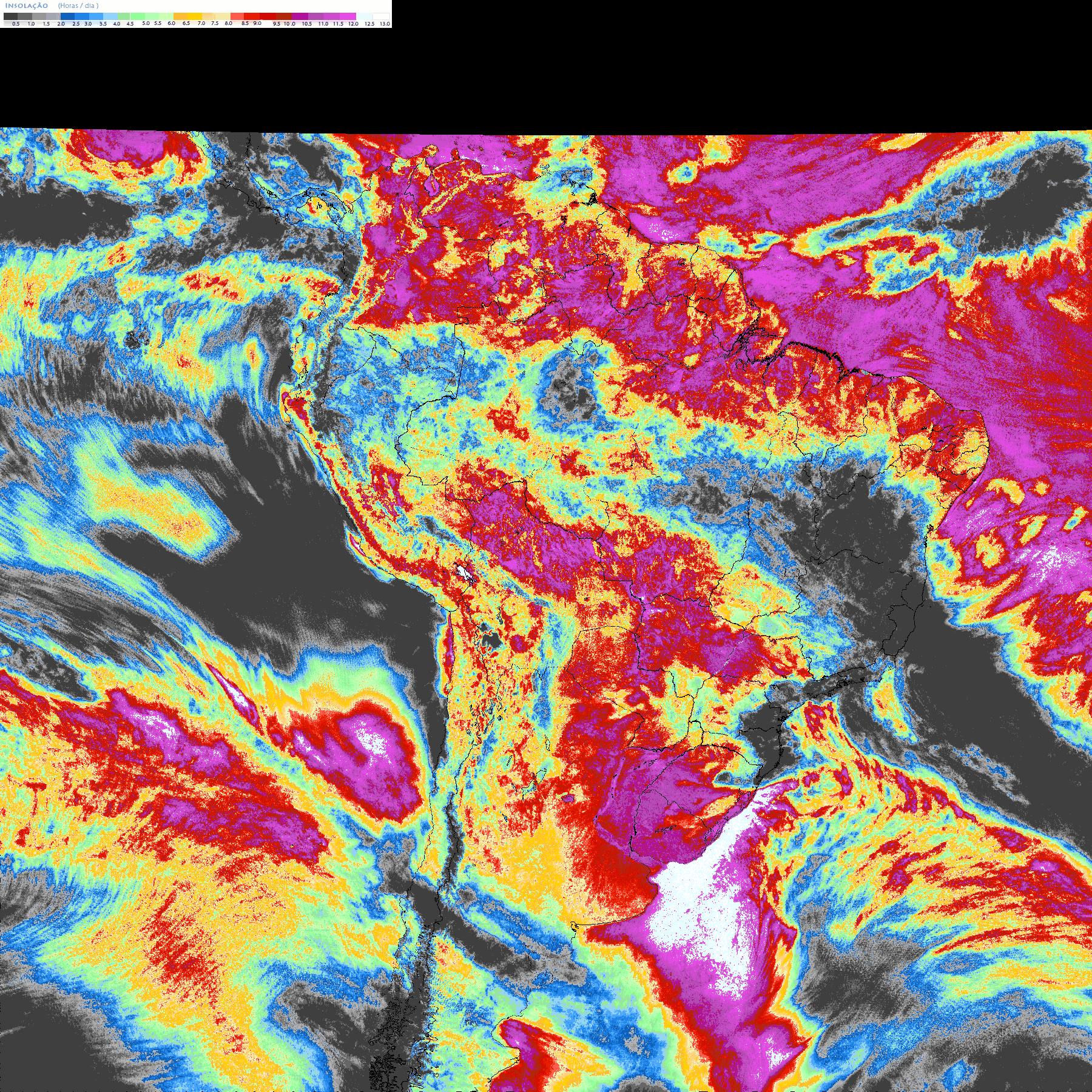Click the 4.5 legend value
The width and height of the screenshot is (1092, 1092).
pyautogui.click(x=130, y=24)
